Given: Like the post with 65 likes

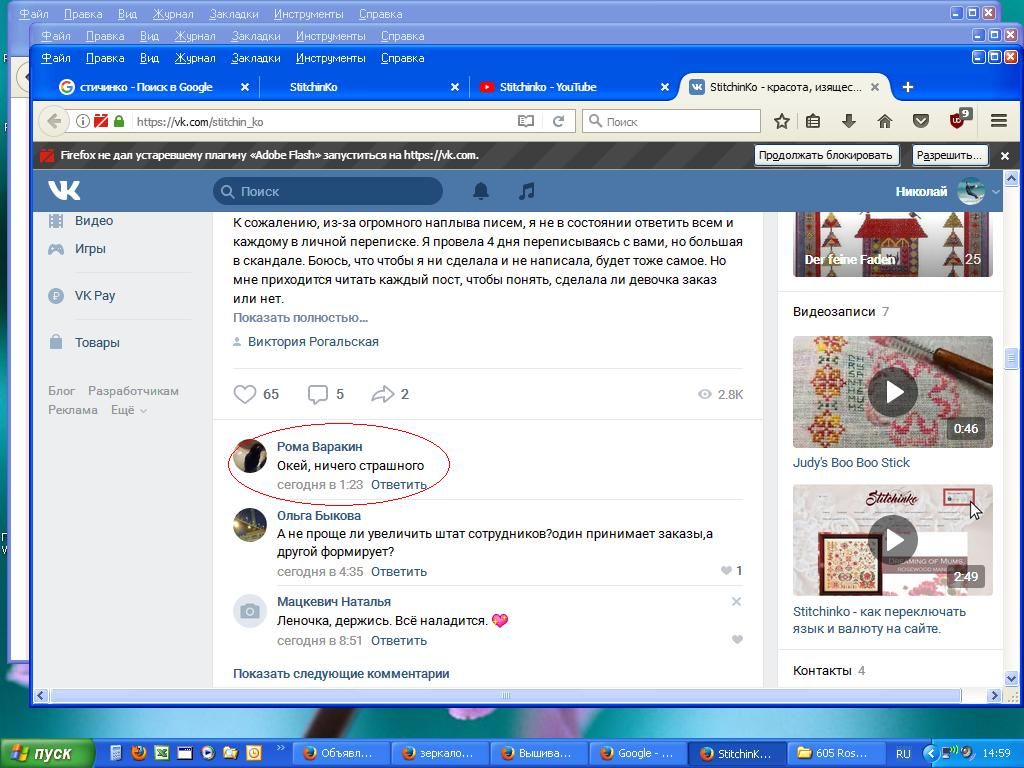Looking at the screenshot, I should (245, 394).
